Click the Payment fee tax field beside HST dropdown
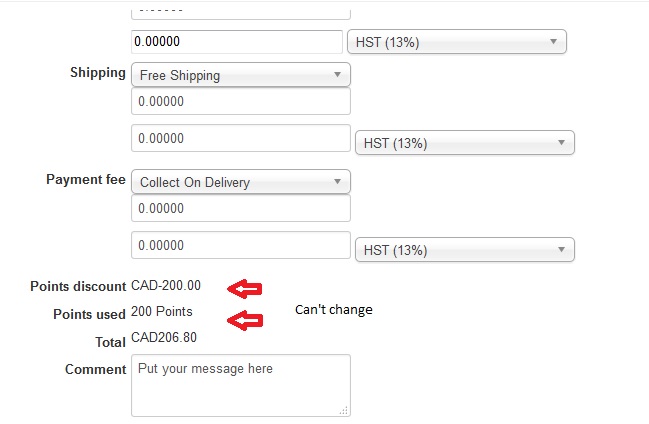 click(240, 245)
